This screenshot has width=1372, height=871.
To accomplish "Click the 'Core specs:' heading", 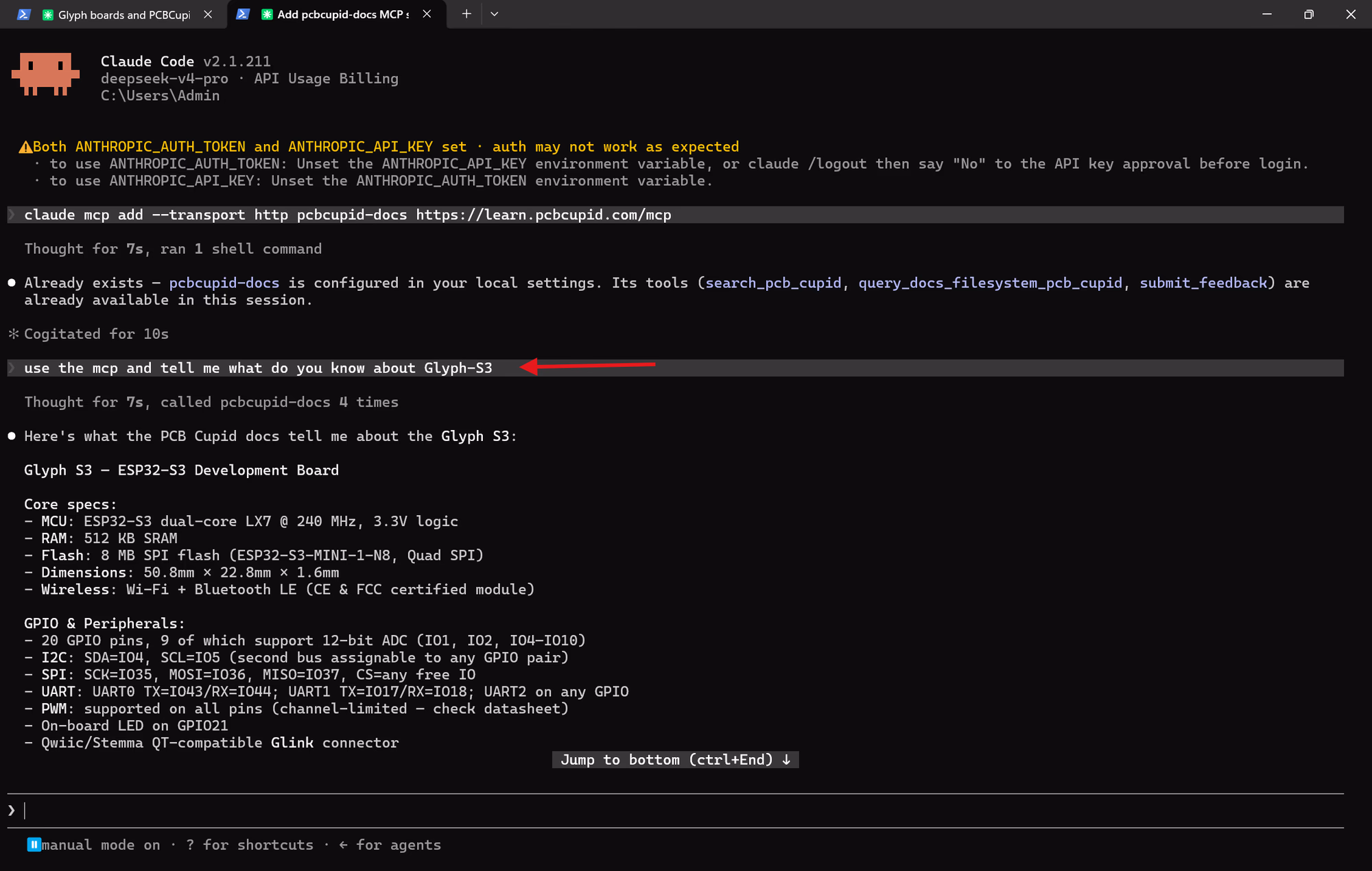I will tap(71, 505).
